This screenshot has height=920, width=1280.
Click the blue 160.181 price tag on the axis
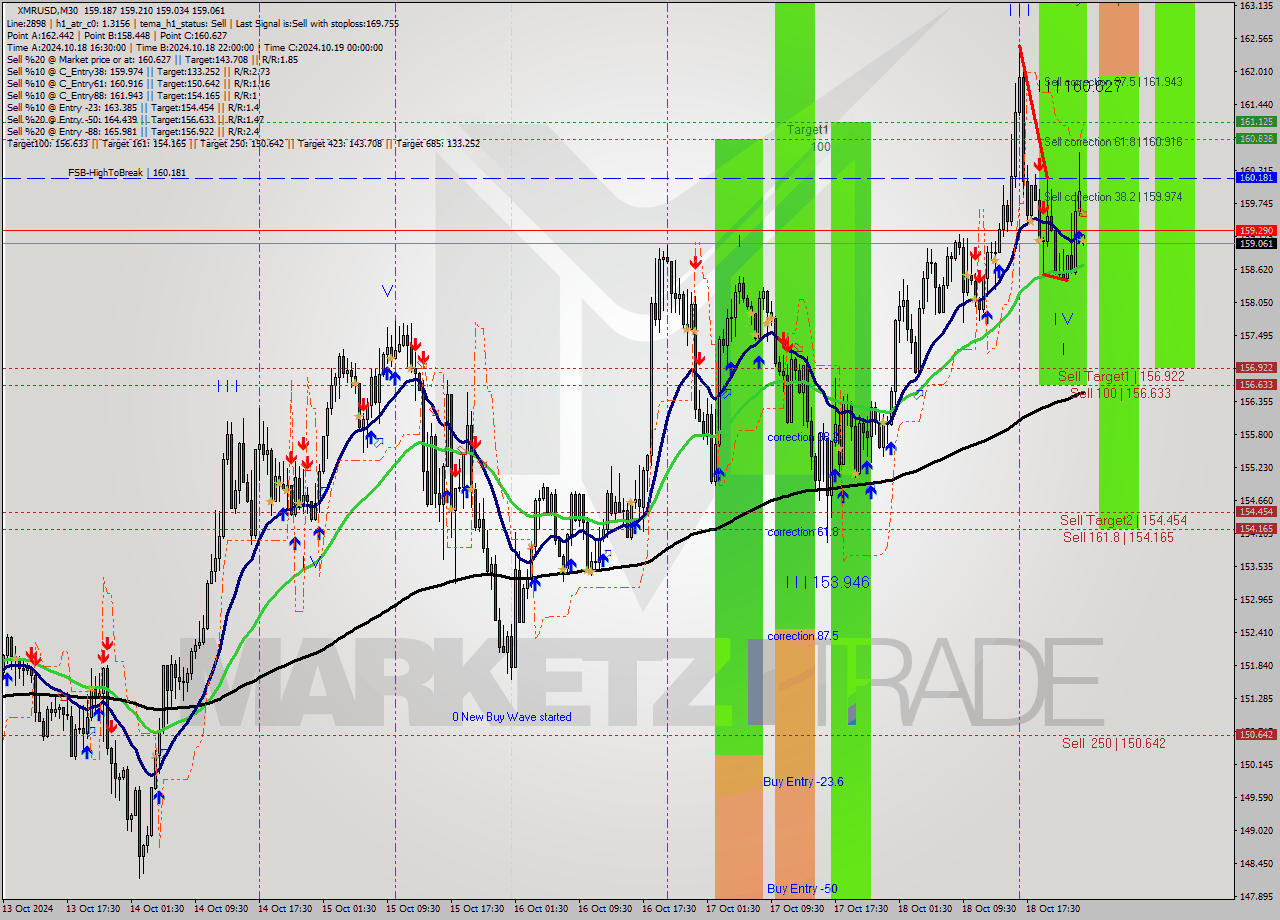1256,177
